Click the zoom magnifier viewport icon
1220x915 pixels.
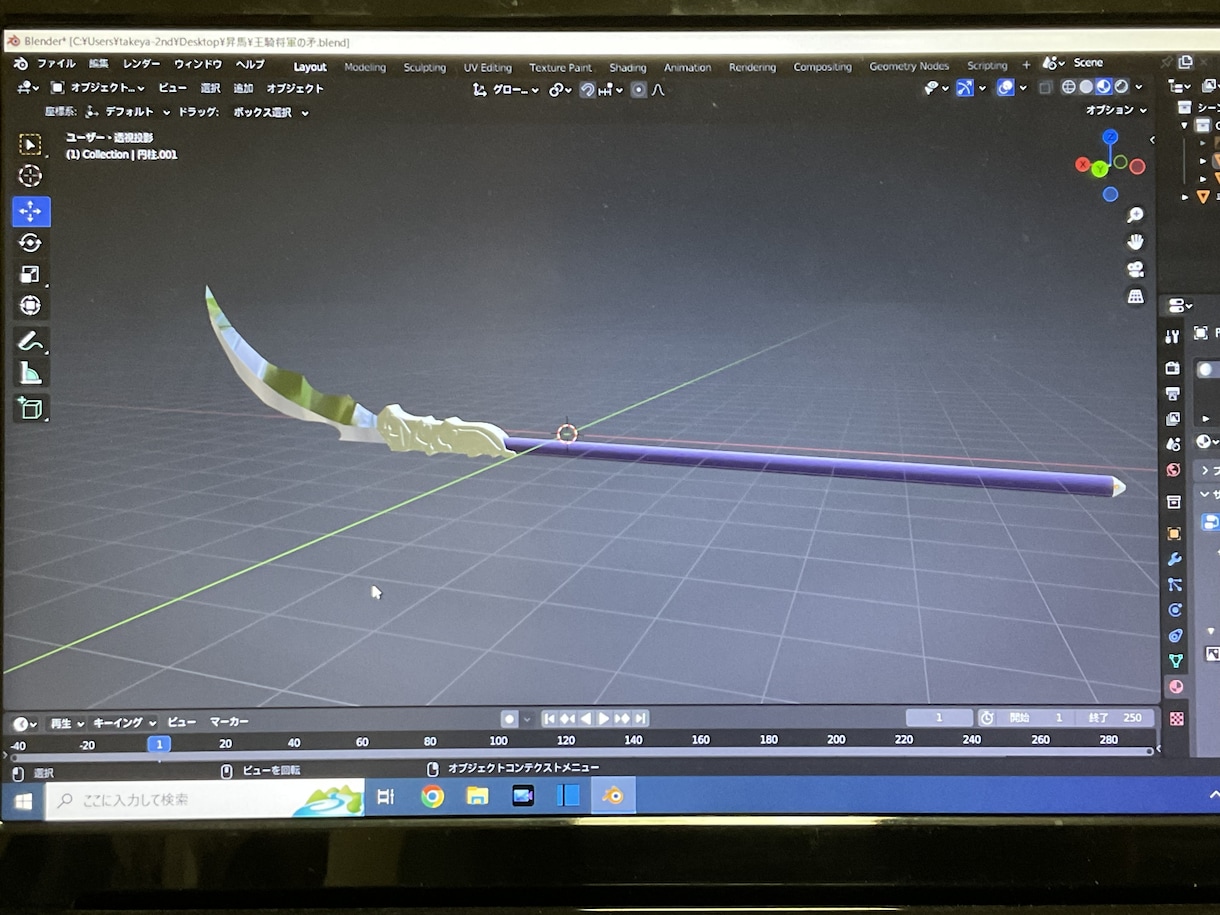pyautogui.click(x=1135, y=216)
